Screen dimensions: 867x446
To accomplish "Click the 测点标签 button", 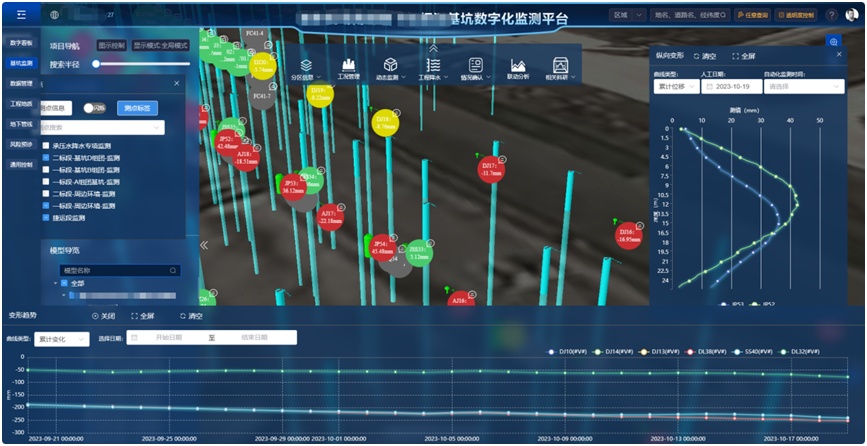I will [138, 108].
